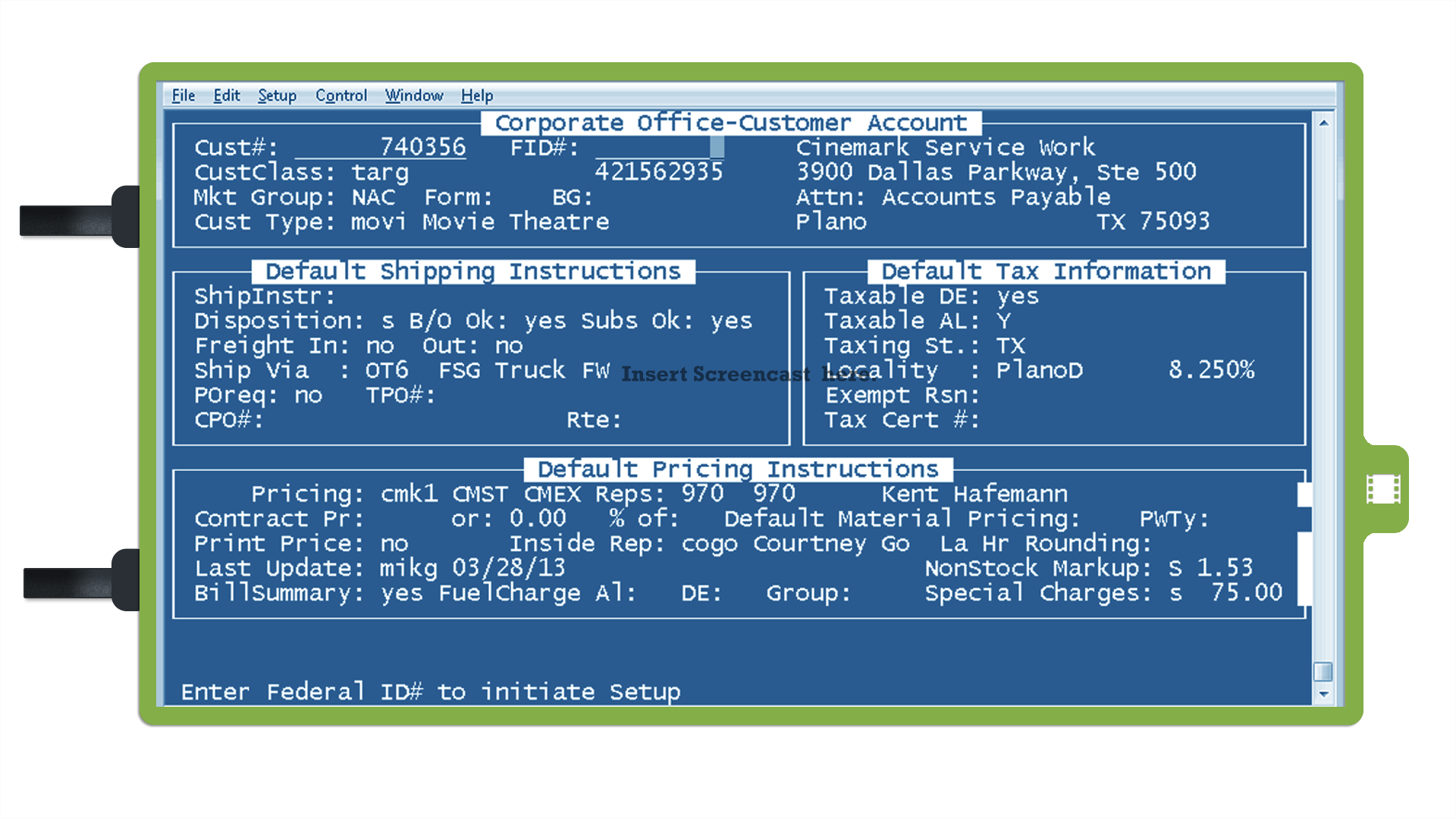This screenshot has height=819, width=1456.
Task: Click the Subs Ok value yes
Action: point(731,322)
